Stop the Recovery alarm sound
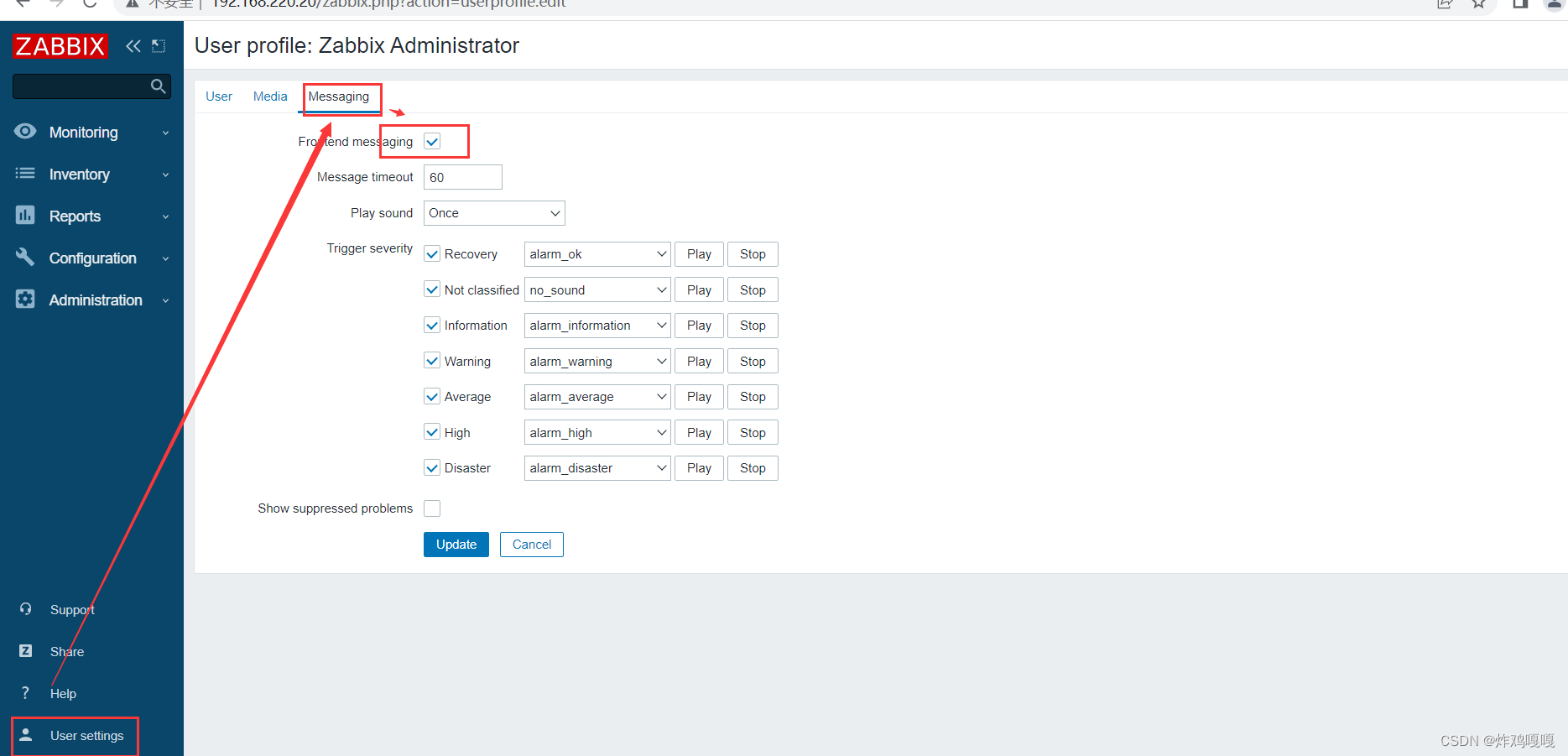The image size is (1568, 756). tap(753, 254)
